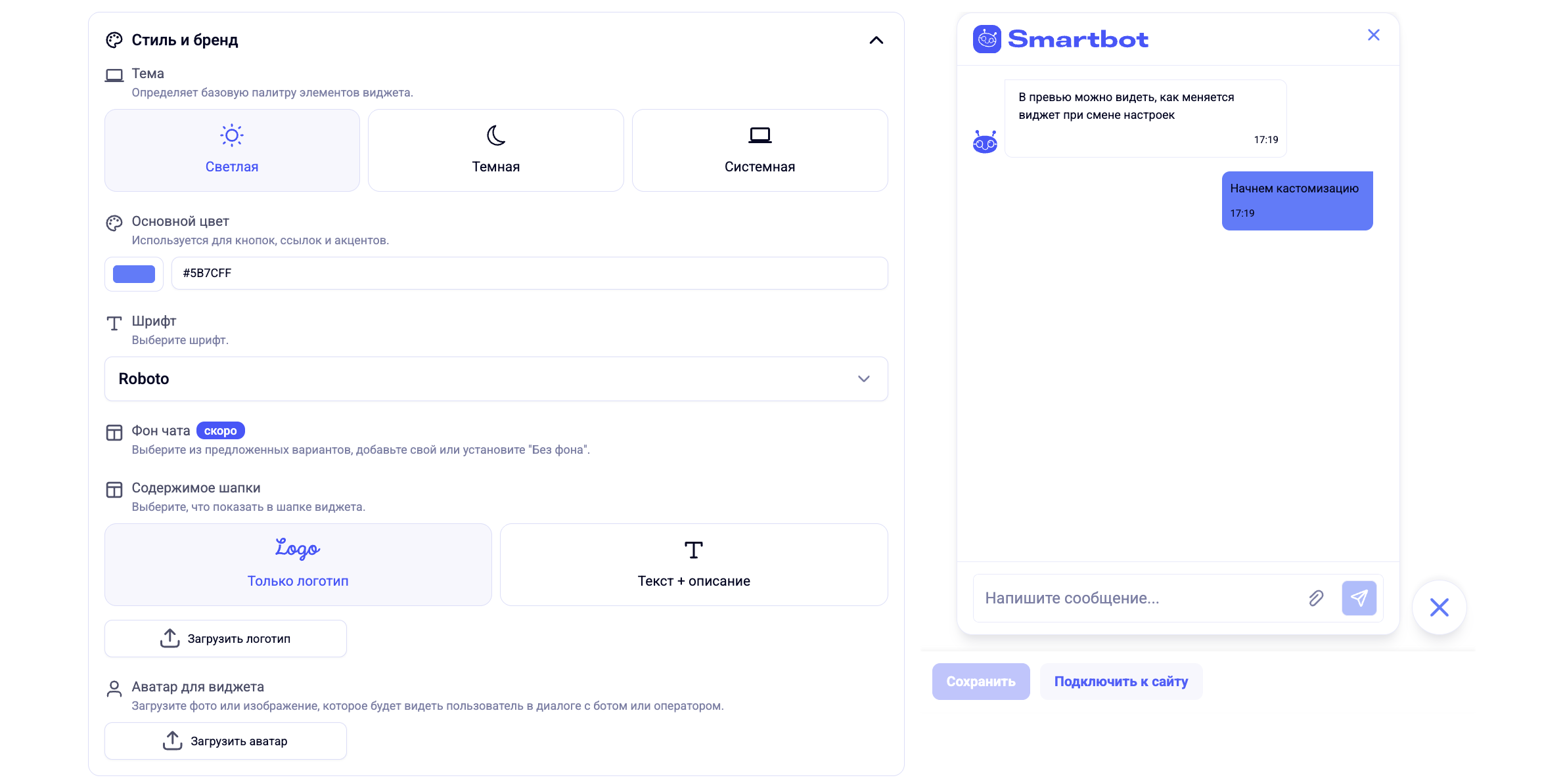Click the palette icon next to Стиль и бренд
Viewport: 1565px width, 784px height.
[114, 40]
